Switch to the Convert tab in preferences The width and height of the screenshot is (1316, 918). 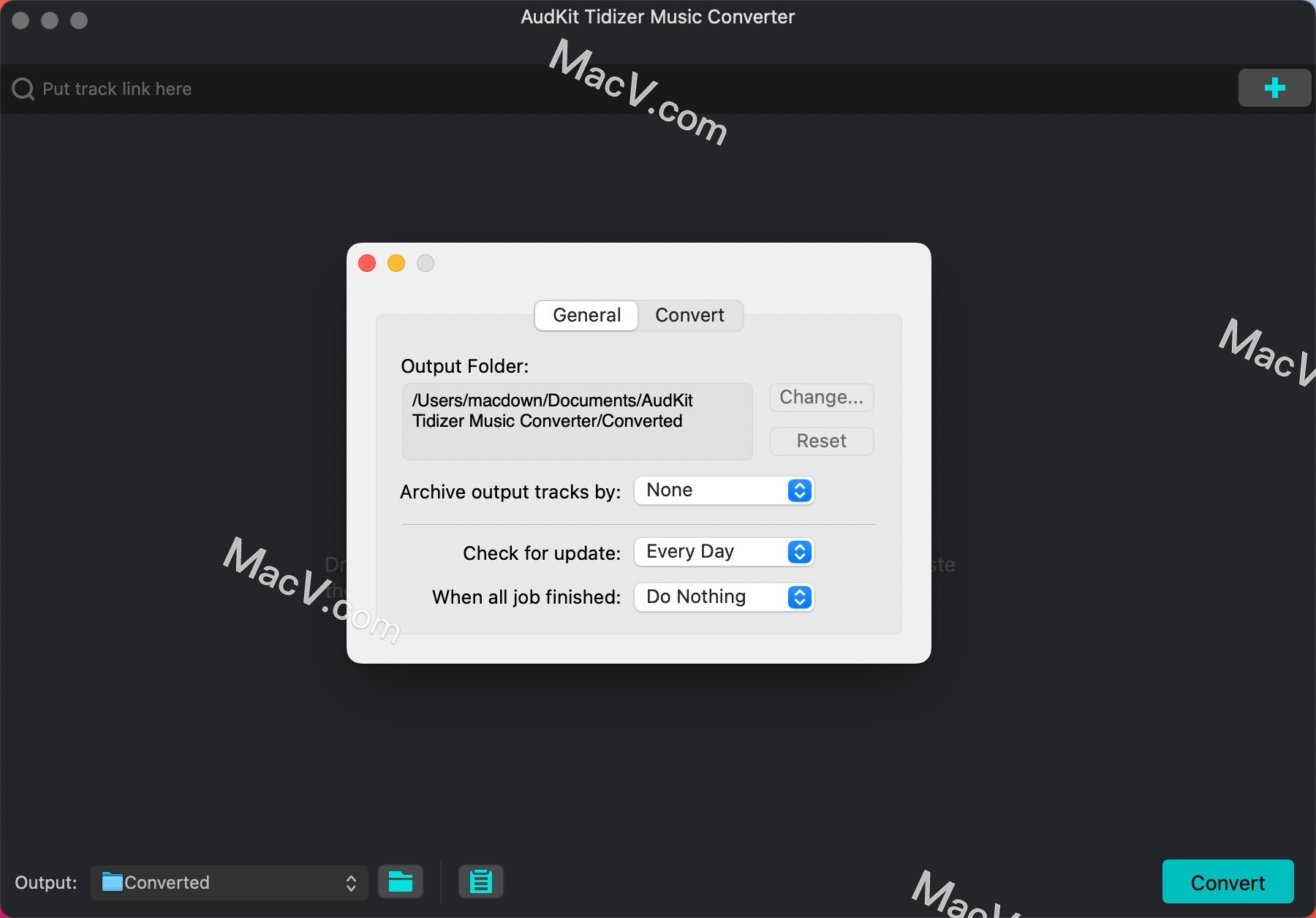pyautogui.click(x=689, y=315)
